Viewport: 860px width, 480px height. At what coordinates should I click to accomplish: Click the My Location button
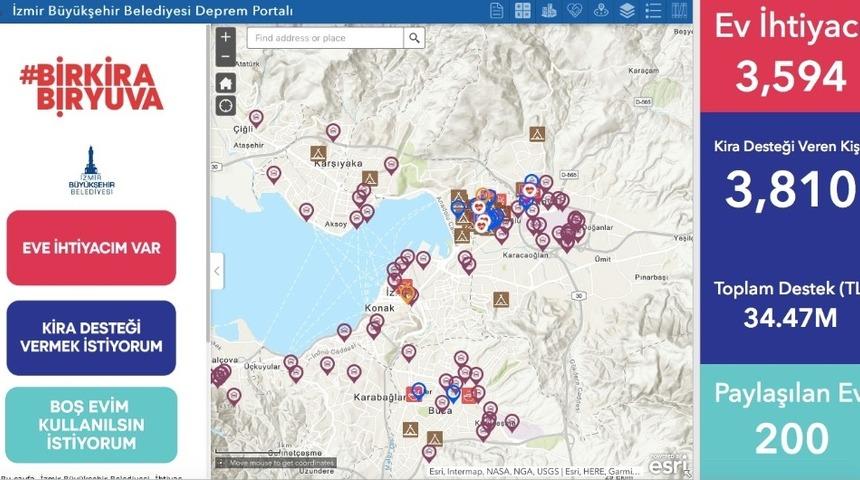[226, 106]
